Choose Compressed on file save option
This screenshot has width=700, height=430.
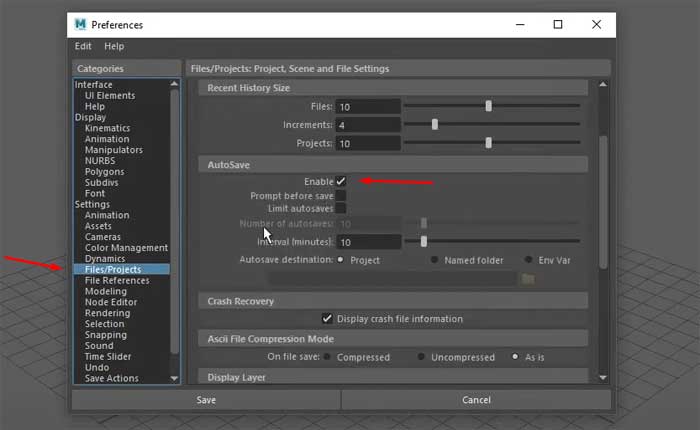(x=328, y=357)
